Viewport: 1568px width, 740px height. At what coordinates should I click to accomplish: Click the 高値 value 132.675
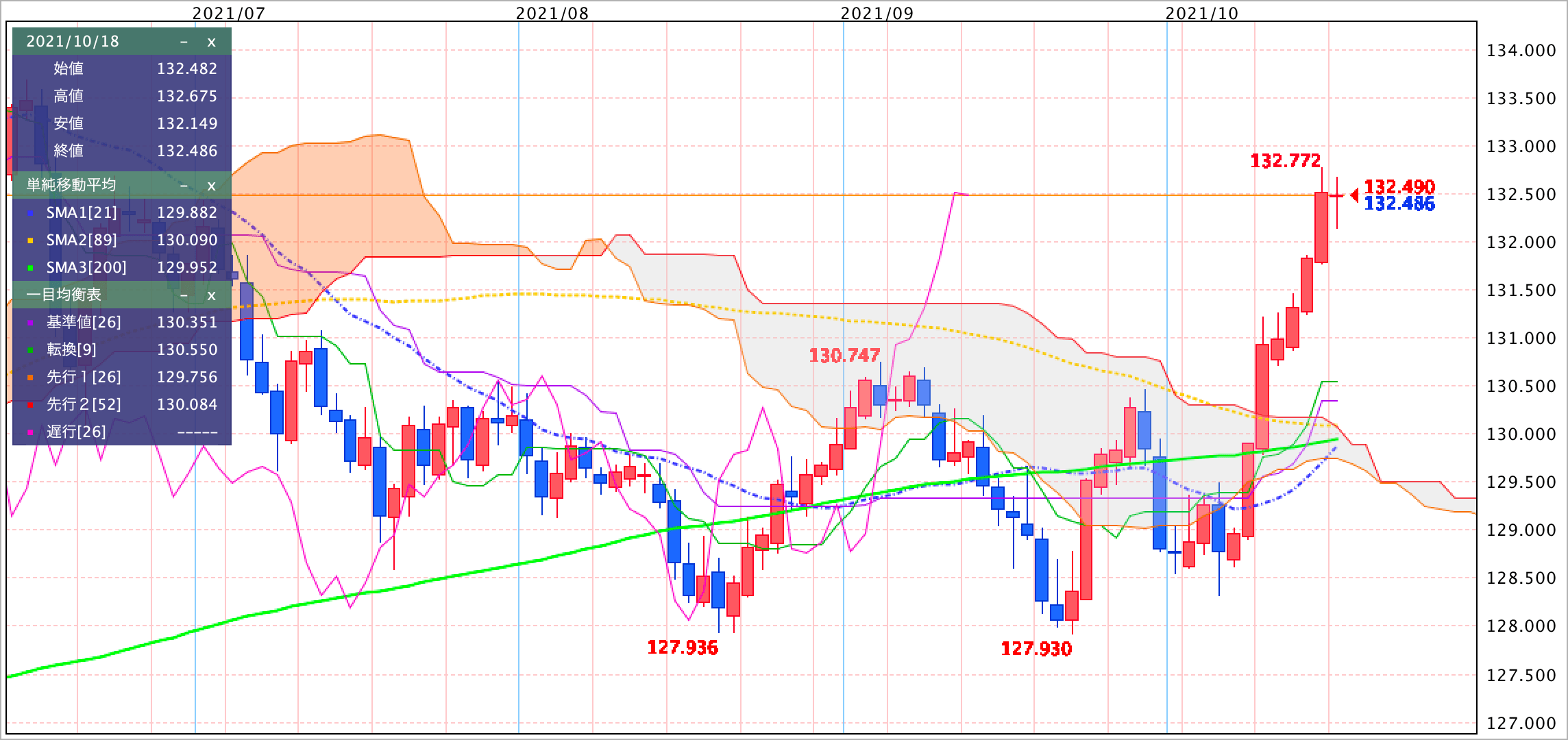click(x=187, y=96)
